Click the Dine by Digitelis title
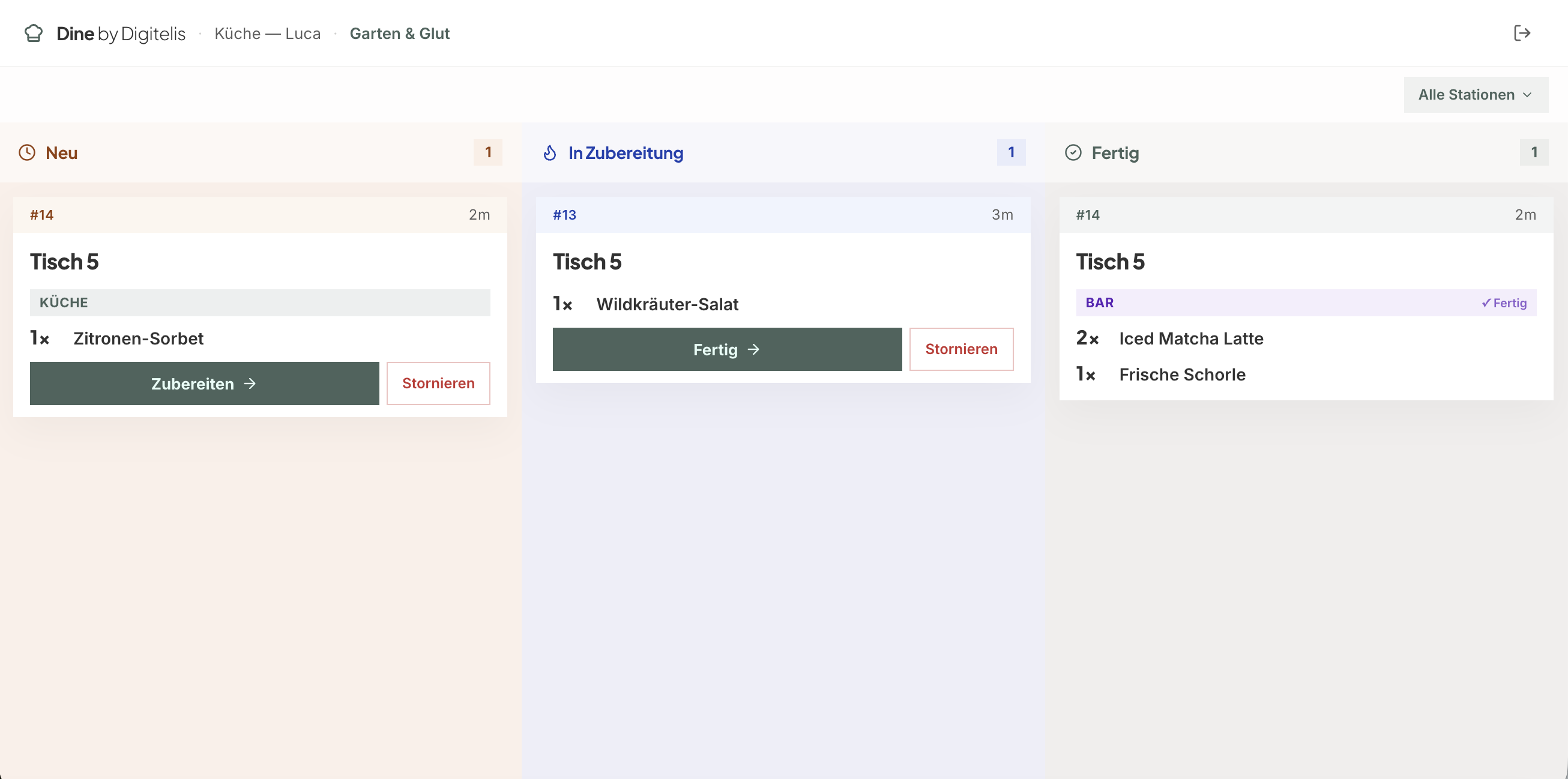This screenshot has height=779, width=1568. click(x=121, y=34)
